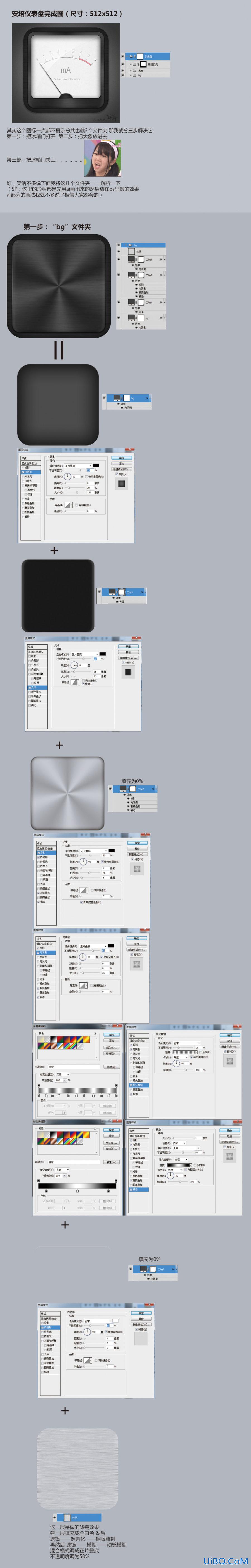
Task: Hide the bg folder in the topmost layers panel
Action: [x=122, y=76]
